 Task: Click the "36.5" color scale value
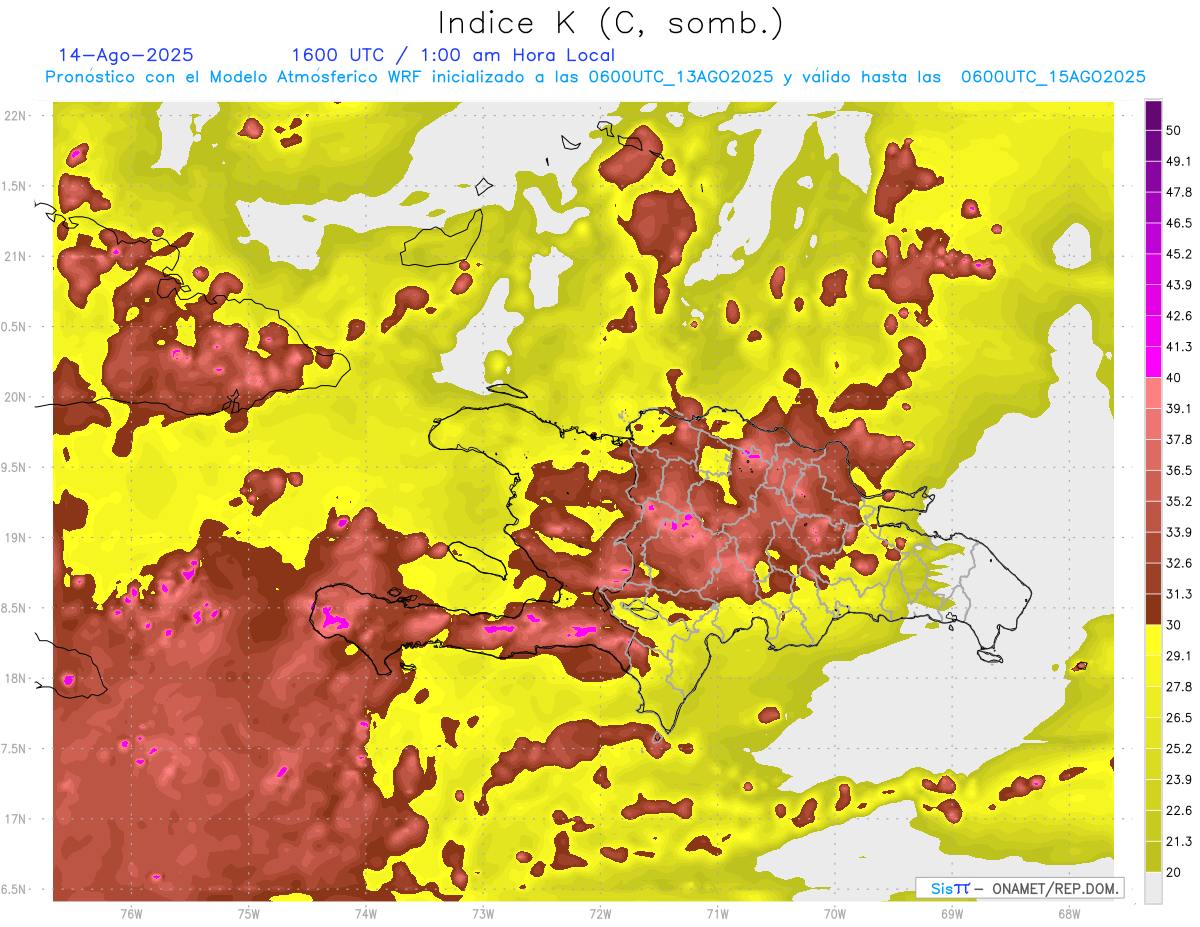pyautogui.click(x=1178, y=470)
